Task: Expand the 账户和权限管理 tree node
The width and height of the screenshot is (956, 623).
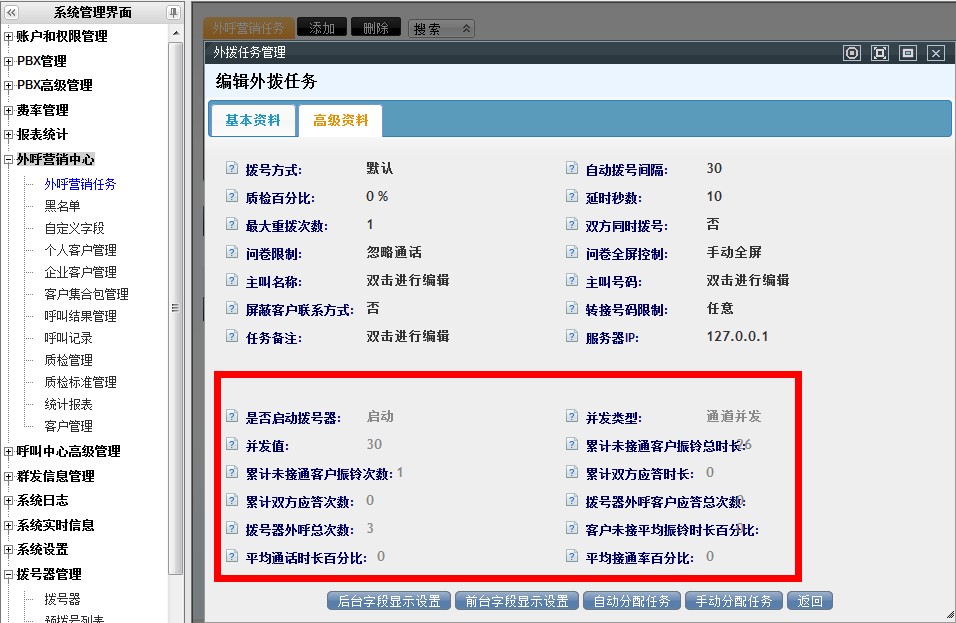Action: 8,37
